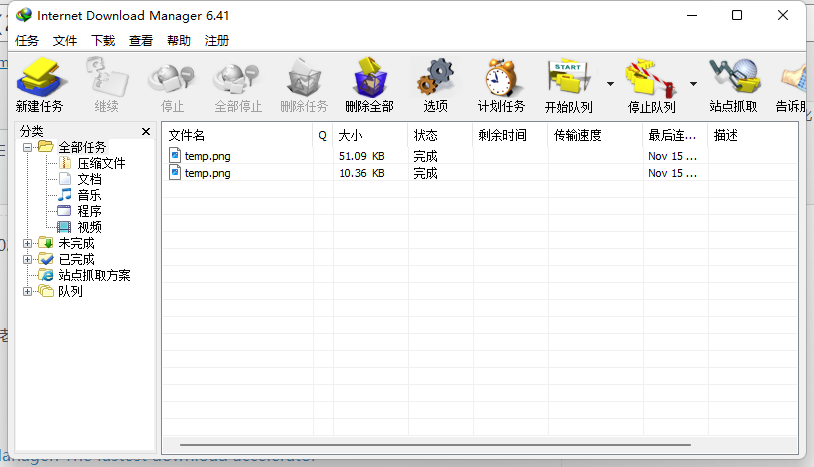
Task: Sort by 状态 column header
Action: [x=441, y=135]
